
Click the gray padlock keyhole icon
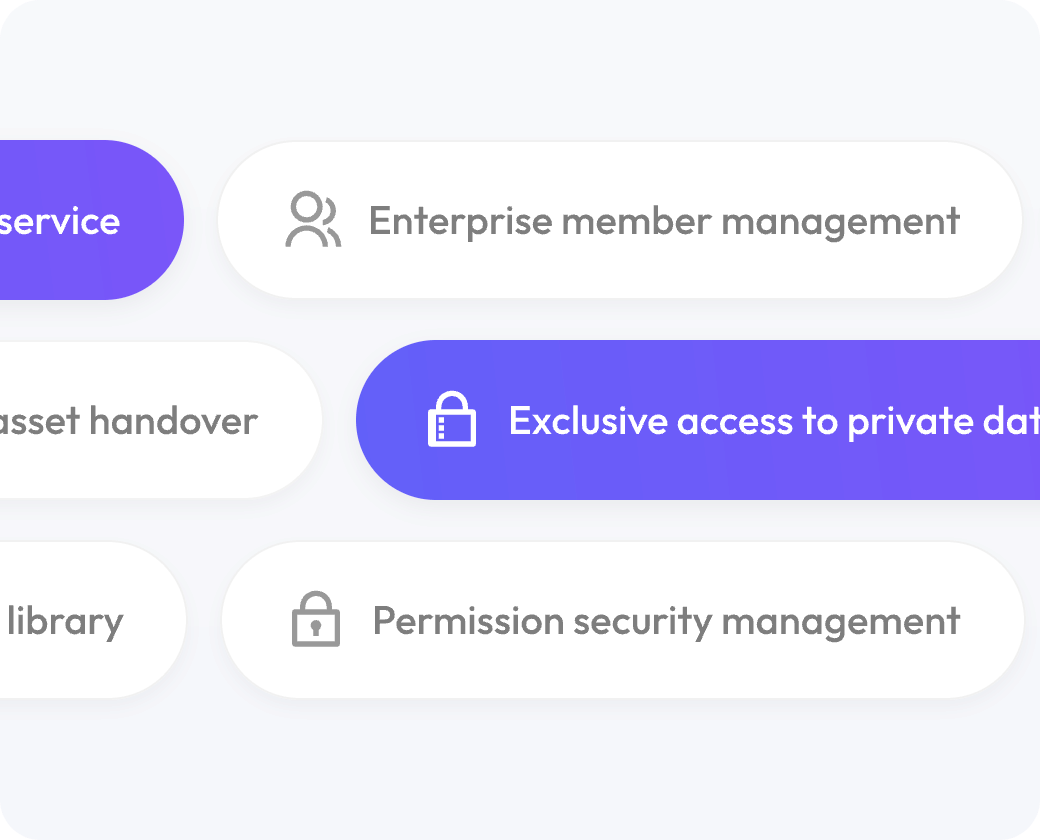[x=316, y=618]
